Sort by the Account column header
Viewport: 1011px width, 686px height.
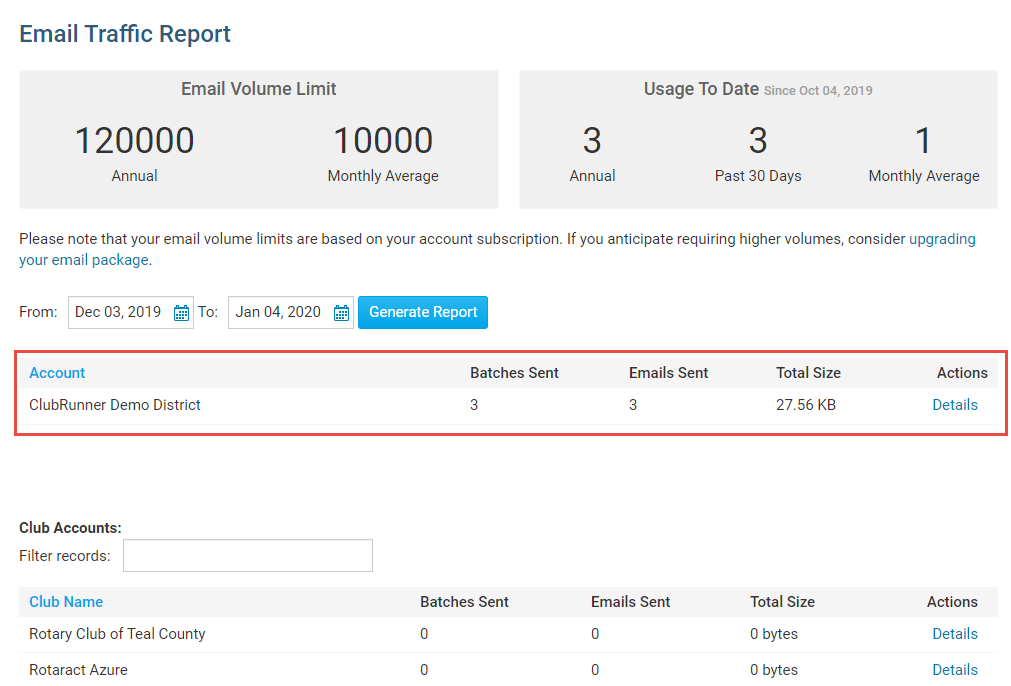click(57, 373)
